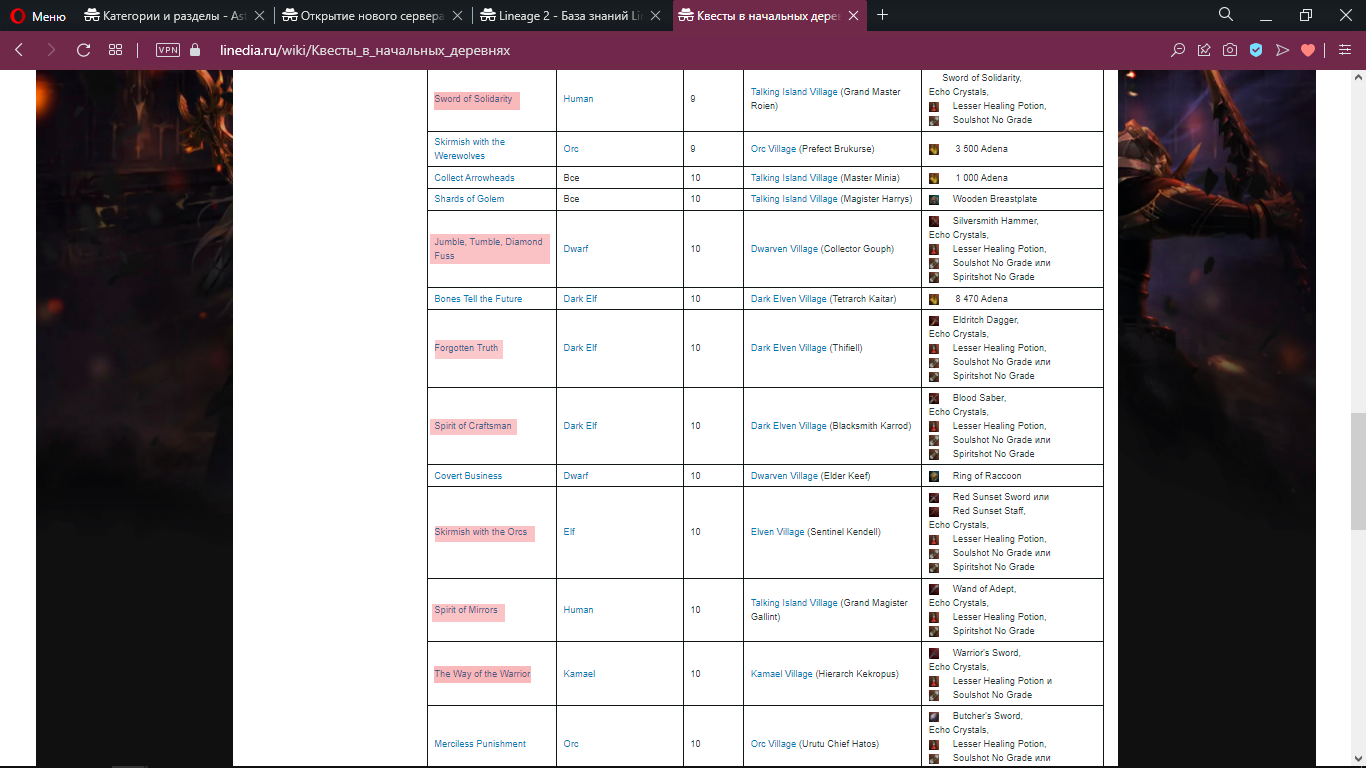Open the Dwarven Village link for Collector Gouph
The width and height of the screenshot is (1366, 768).
[x=784, y=249]
